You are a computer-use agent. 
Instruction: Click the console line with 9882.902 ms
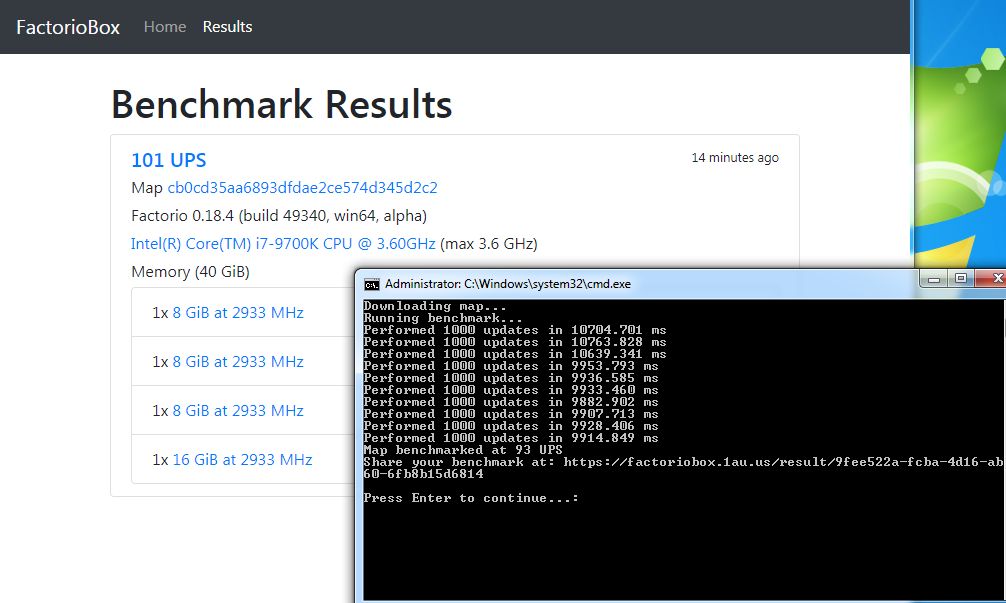click(x=511, y=402)
